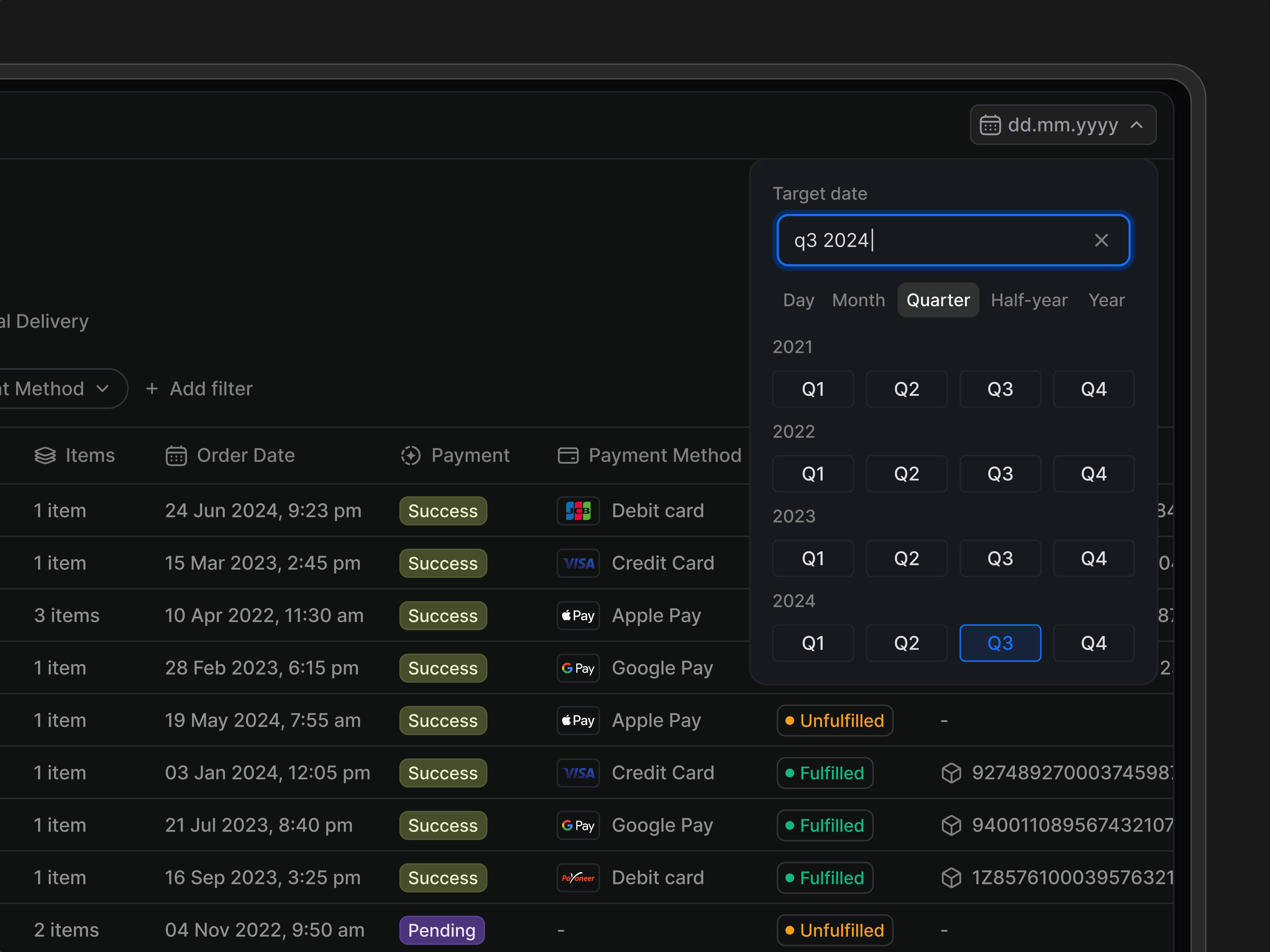
Task: Open the Method filter dropdown chevron
Action: click(103, 388)
